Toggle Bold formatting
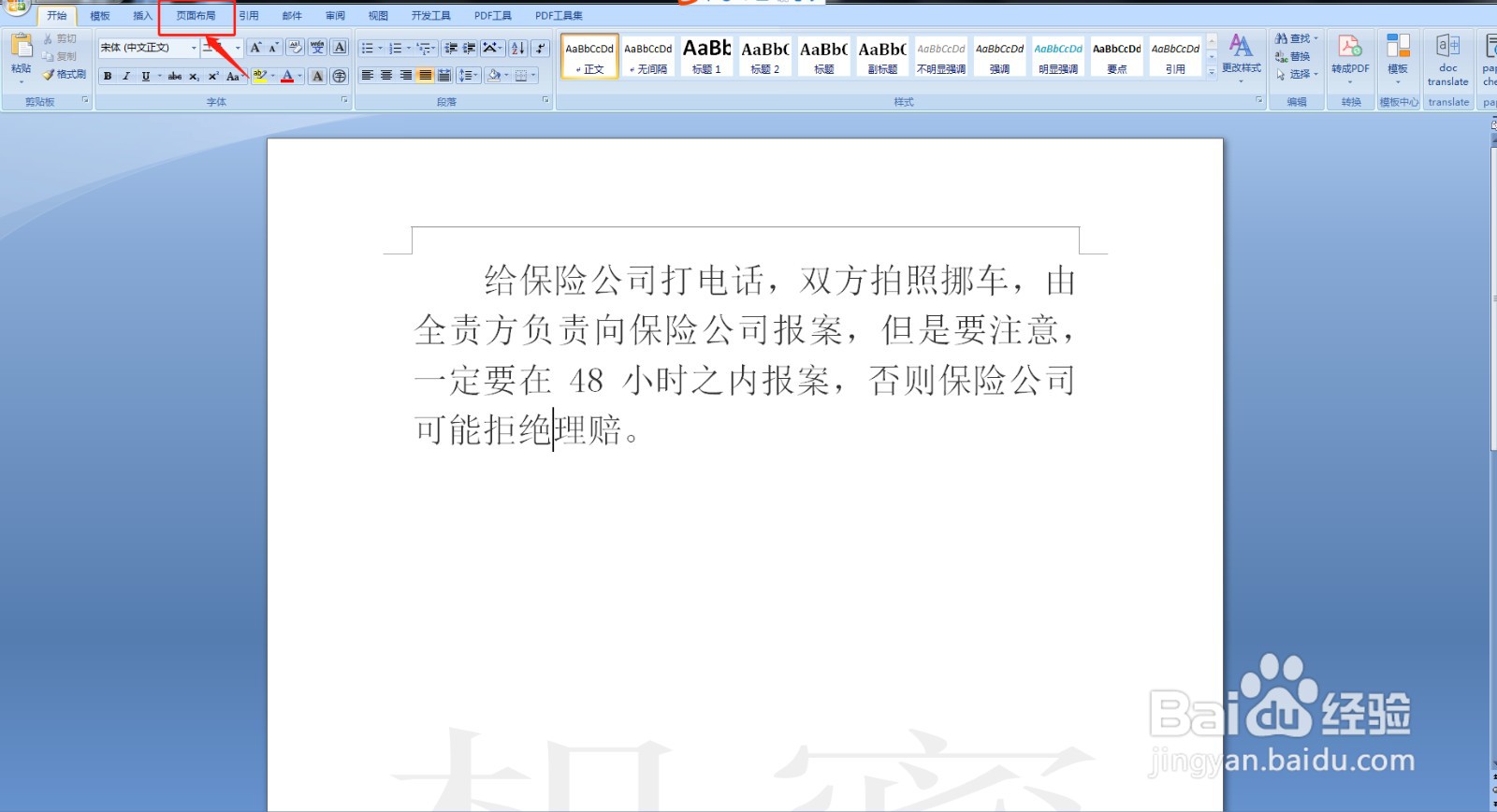 (108, 77)
